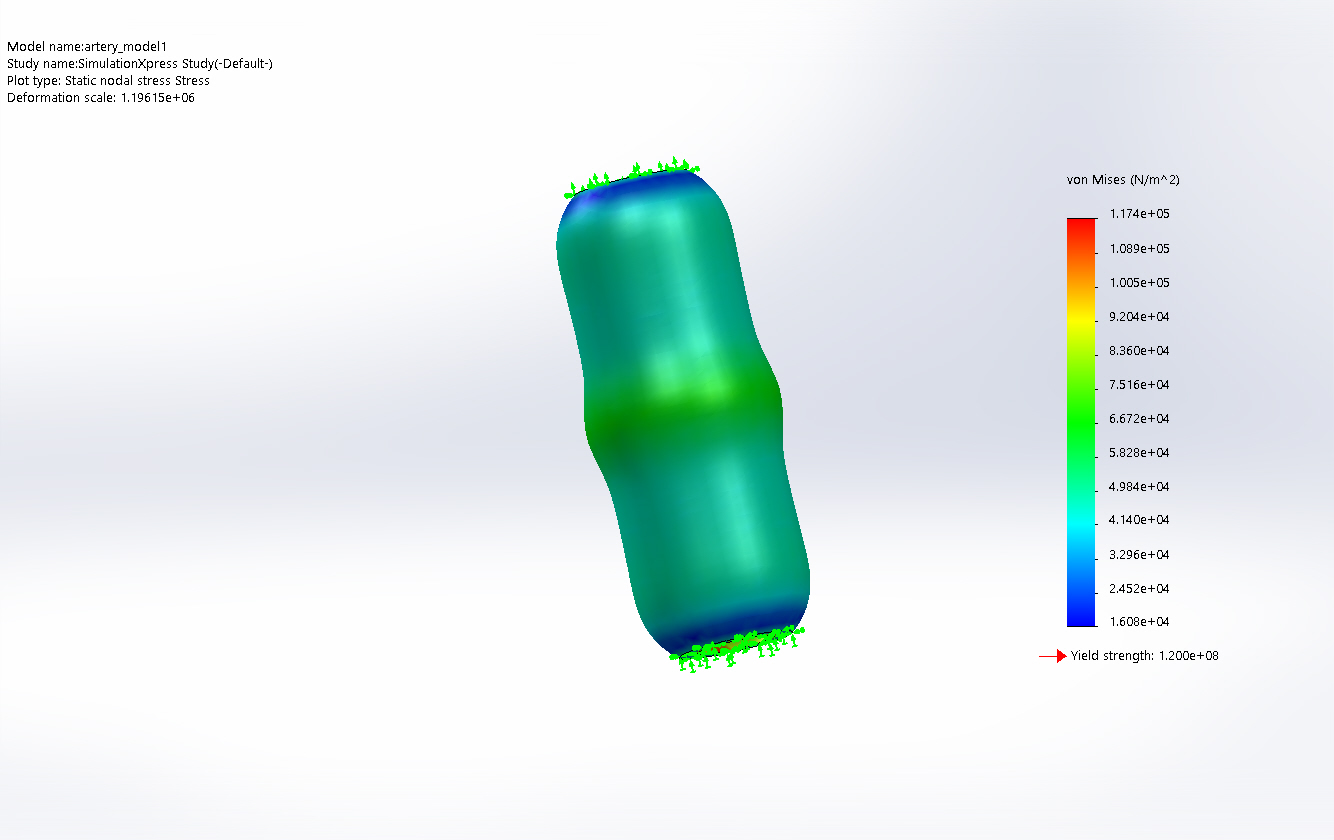
Task: Click the von Mises color gradient legend bar
Action: point(1081,422)
